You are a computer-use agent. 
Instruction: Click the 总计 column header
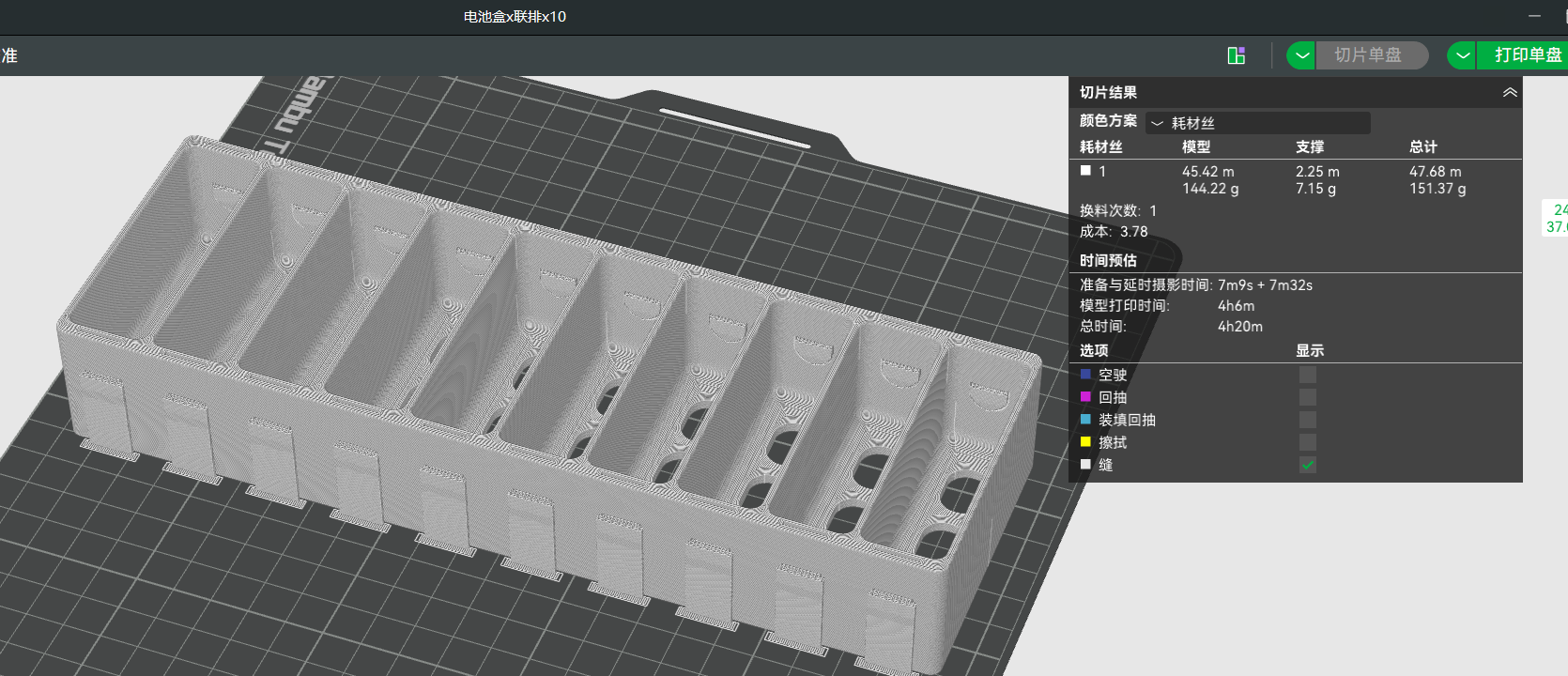point(1423,146)
